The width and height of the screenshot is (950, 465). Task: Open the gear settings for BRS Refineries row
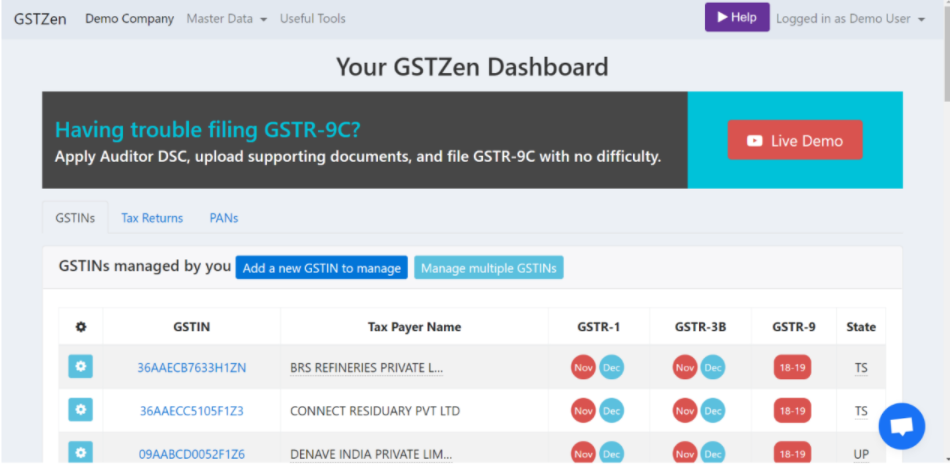(x=81, y=366)
